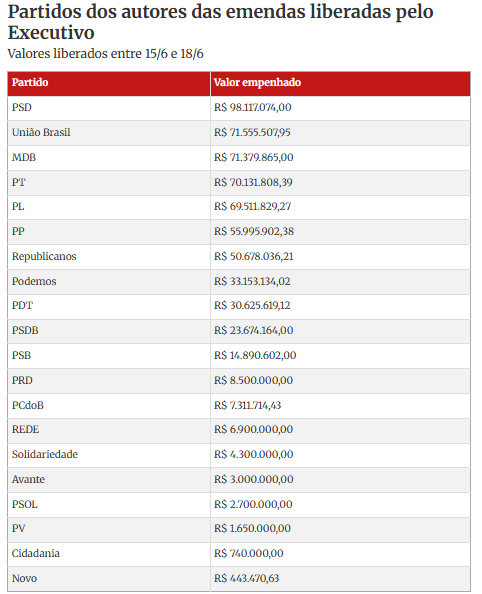This screenshot has width=482, height=594.
Task: Select the PSDB party cell
Action: pyautogui.click(x=109, y=331)
